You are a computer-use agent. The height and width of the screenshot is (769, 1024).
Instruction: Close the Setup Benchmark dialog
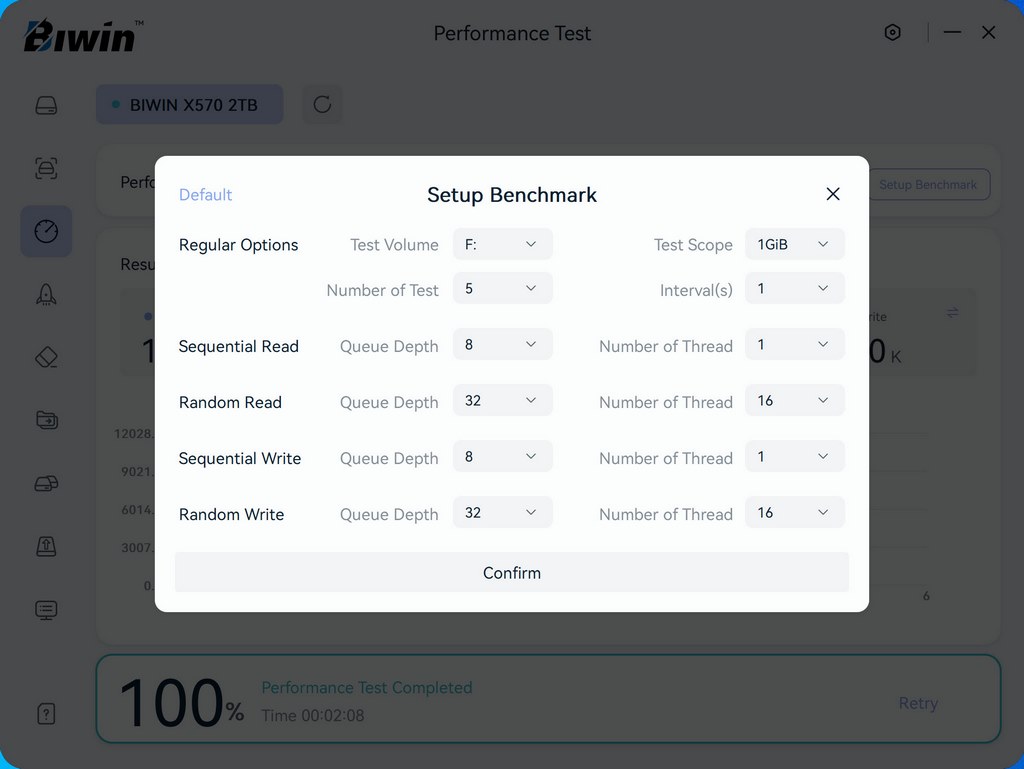pos(833,194)
